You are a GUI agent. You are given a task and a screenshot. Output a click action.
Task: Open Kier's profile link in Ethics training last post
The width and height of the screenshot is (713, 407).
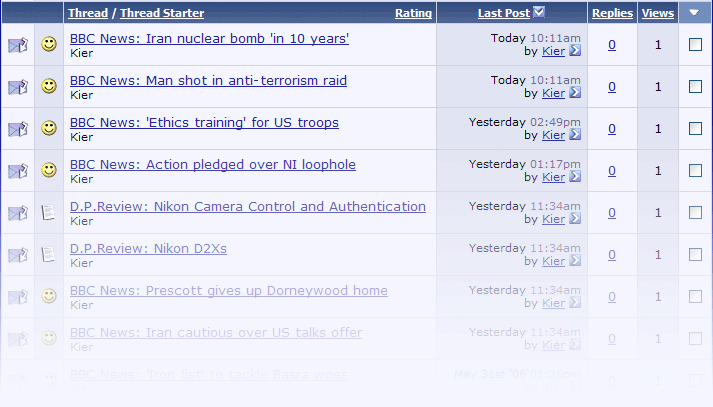(553, 135)
